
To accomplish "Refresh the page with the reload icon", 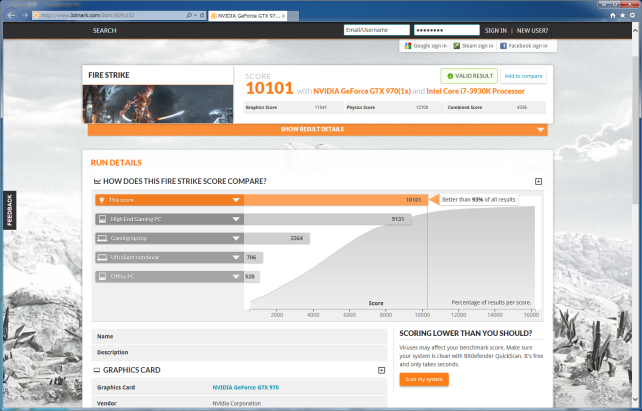I will [202, 16].
